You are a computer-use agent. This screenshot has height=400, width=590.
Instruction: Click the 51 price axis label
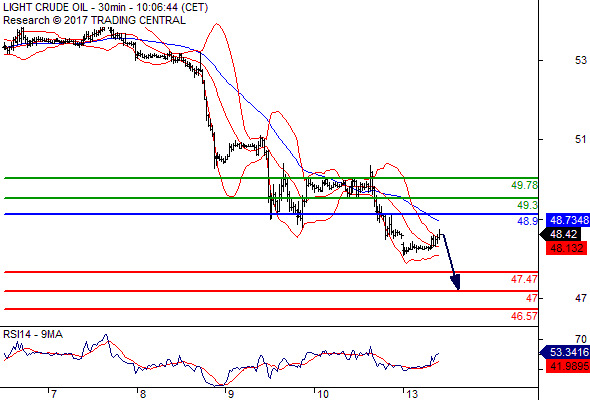(581, 139)
